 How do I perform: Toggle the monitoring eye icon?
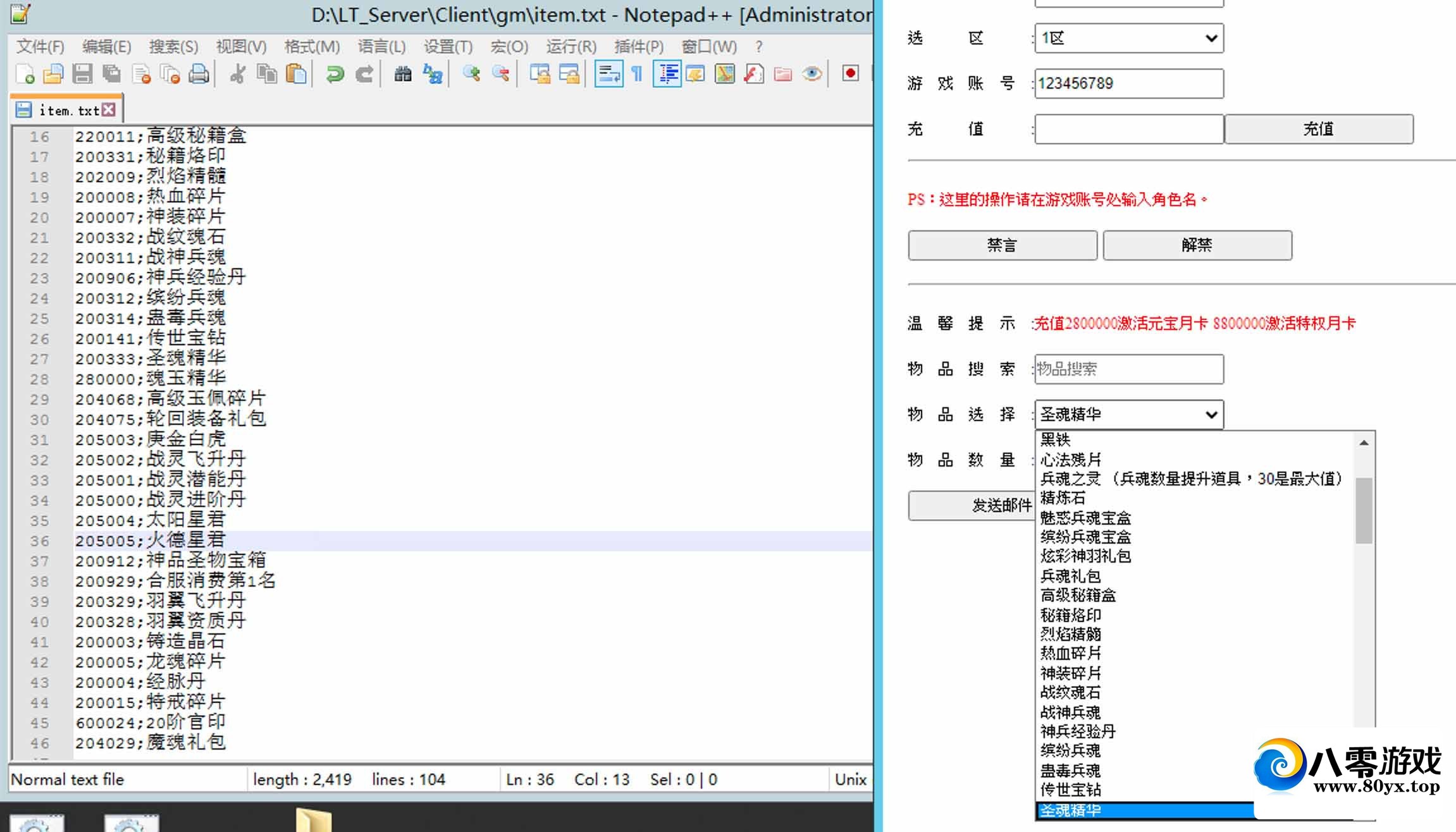812,74
